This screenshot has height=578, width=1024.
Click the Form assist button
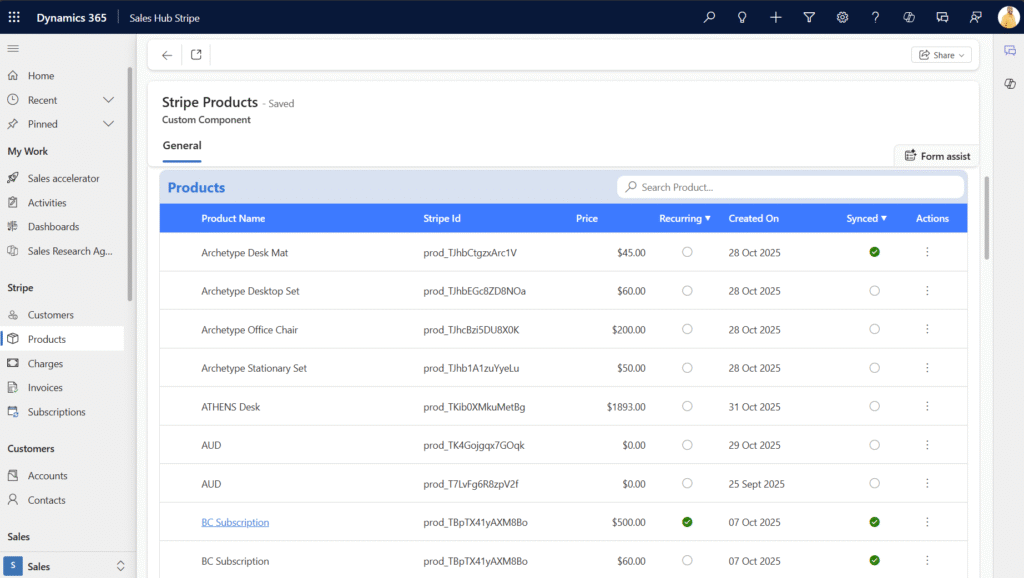click(x=936, y=155)
